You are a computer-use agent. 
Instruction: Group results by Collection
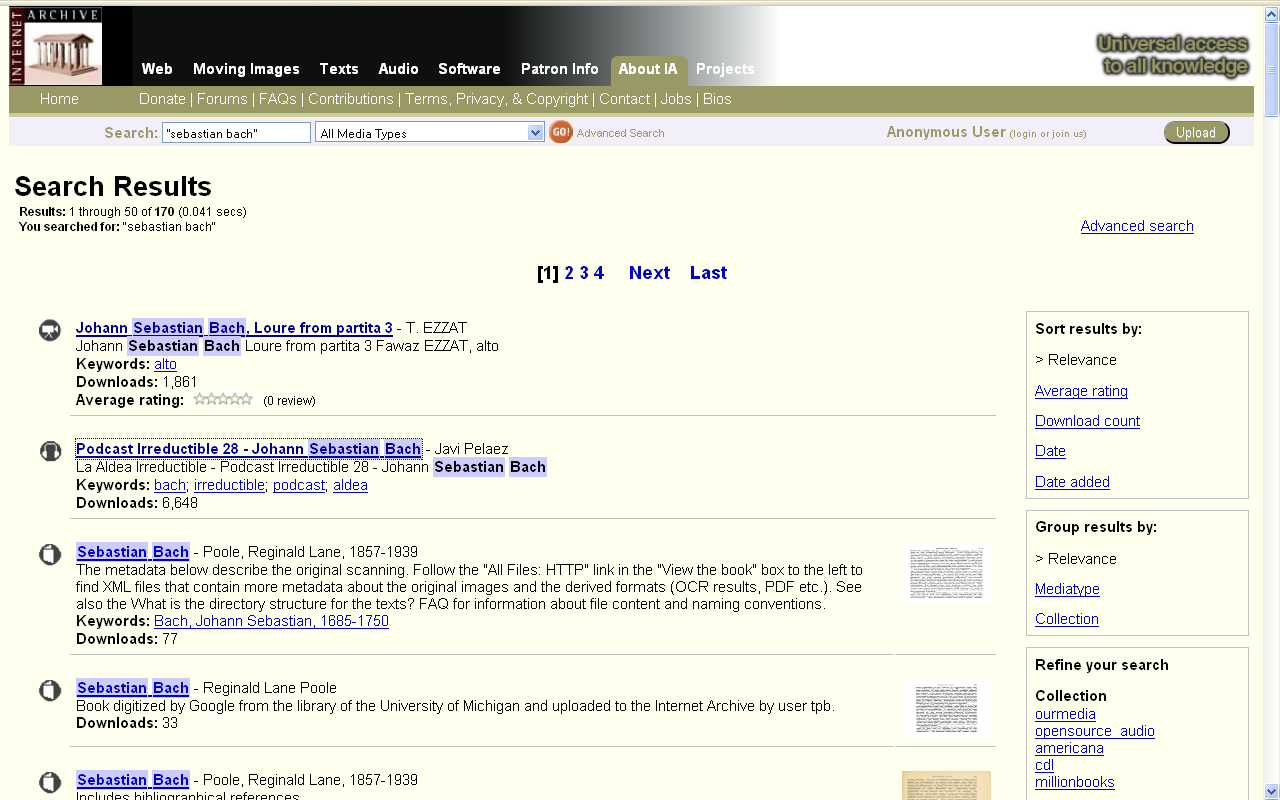[x=1067, y=619]
